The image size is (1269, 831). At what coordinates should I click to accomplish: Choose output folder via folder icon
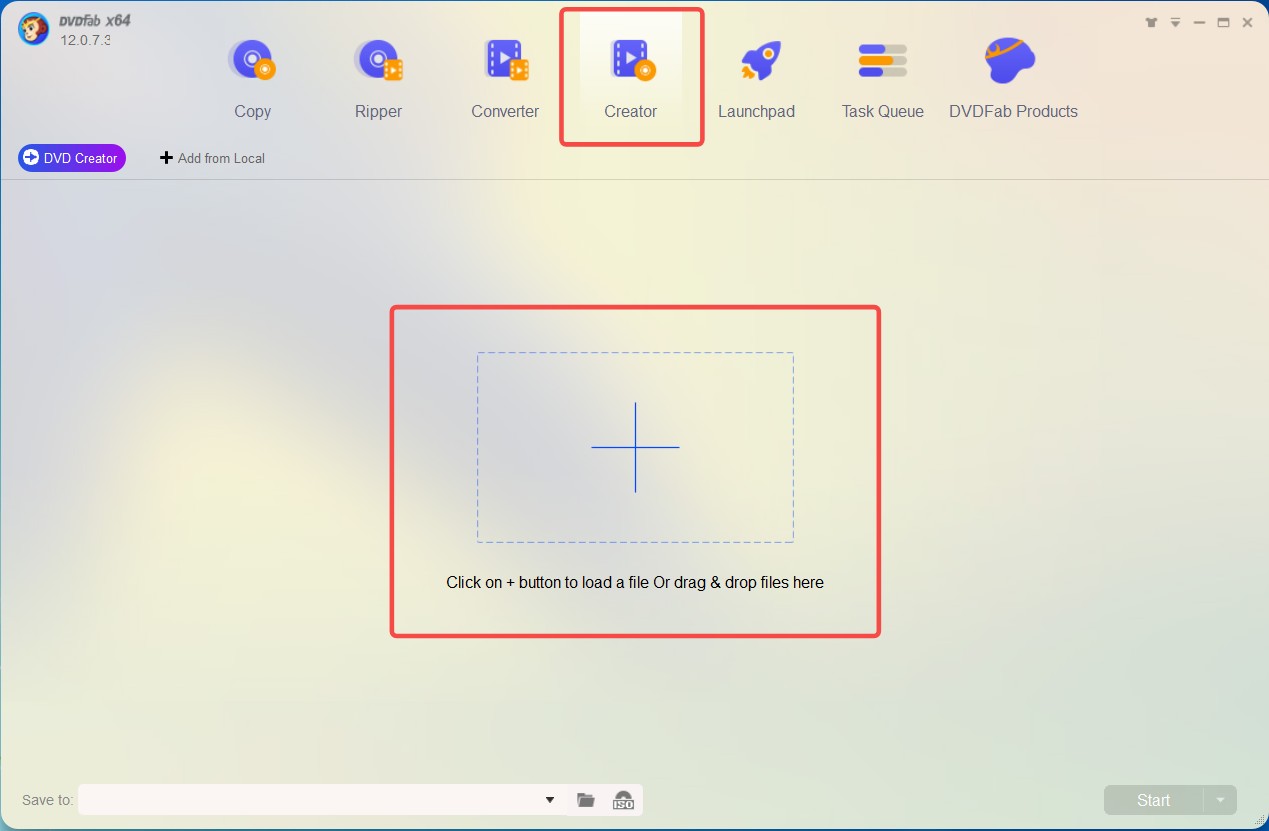pos(586,800)
